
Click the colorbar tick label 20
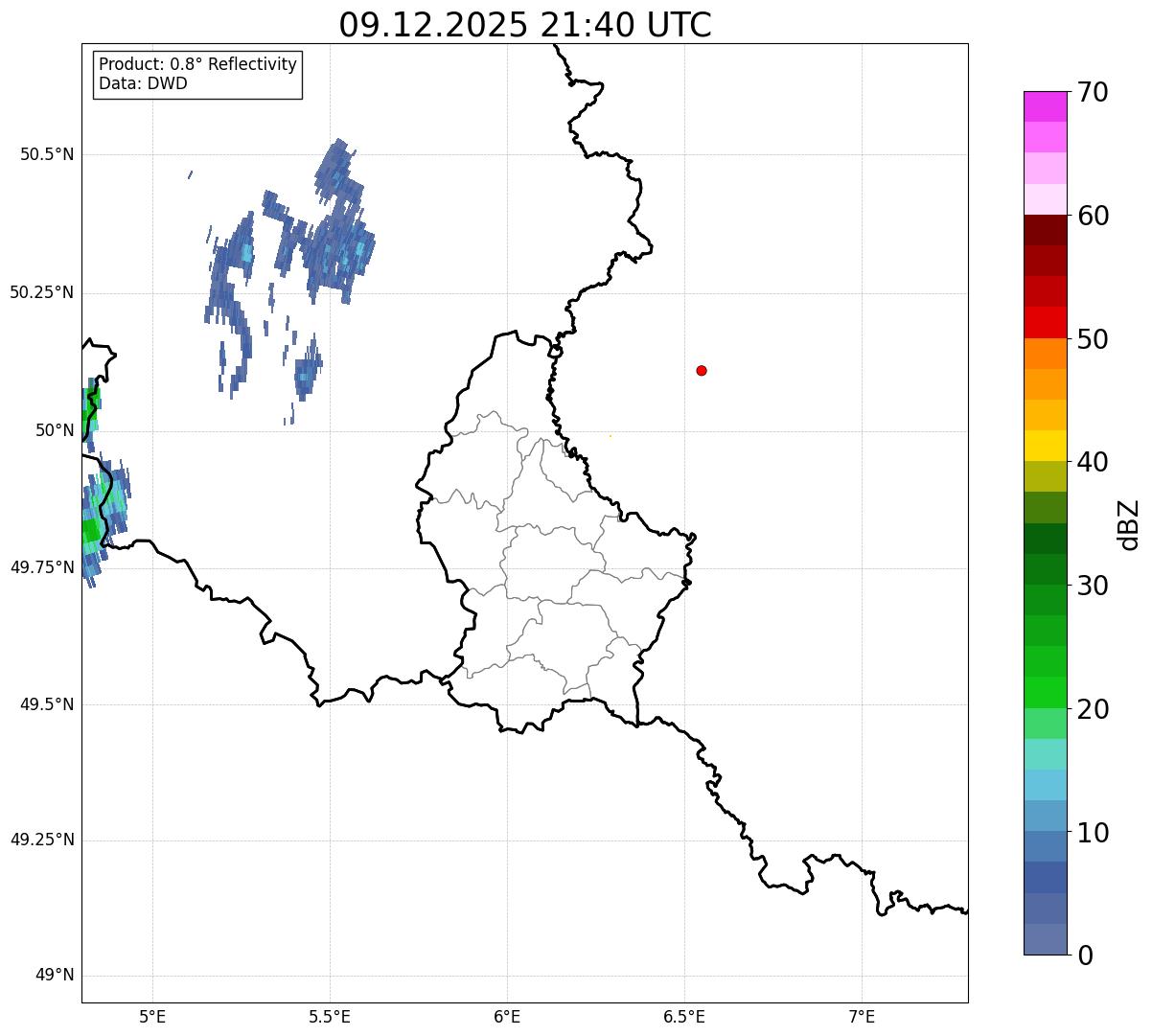pyautogui.click(x=1093, y=710)
